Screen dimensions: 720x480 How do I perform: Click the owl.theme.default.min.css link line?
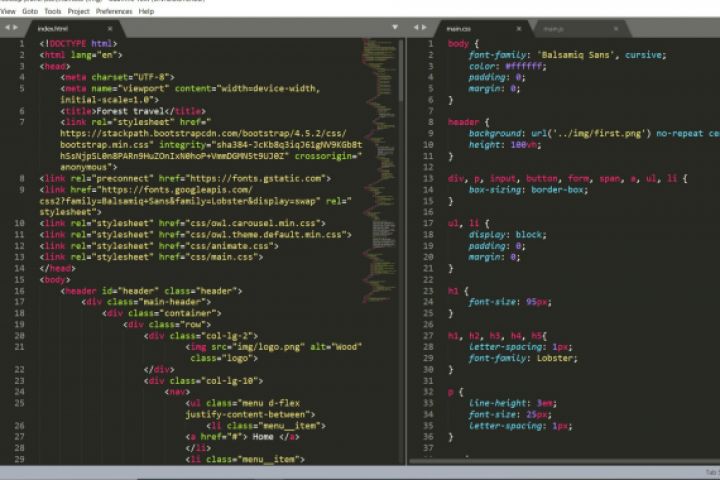pyautogui.click(x=196, y=235)
